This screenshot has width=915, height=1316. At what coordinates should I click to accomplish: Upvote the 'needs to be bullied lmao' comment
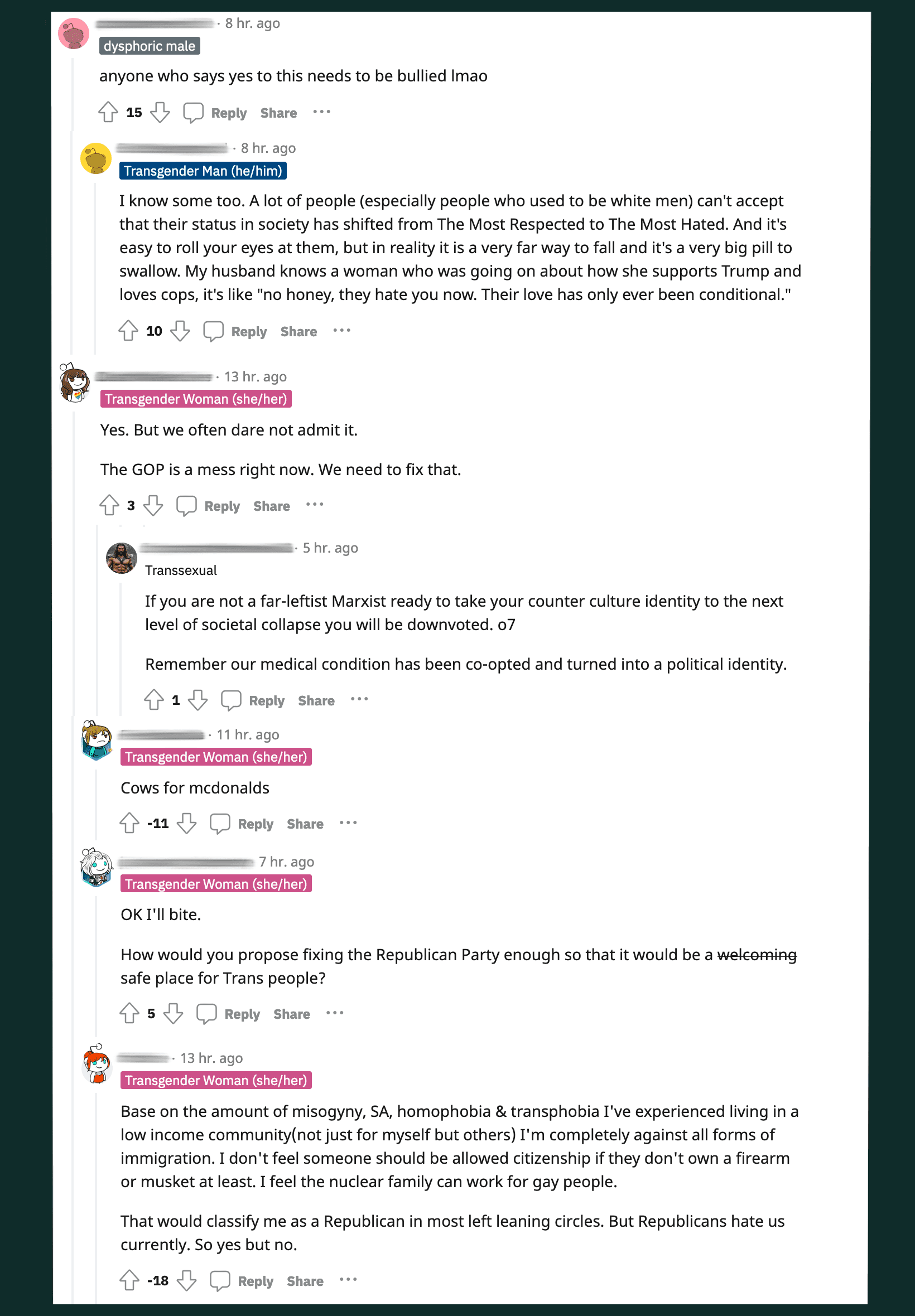[x=108, y=112]
